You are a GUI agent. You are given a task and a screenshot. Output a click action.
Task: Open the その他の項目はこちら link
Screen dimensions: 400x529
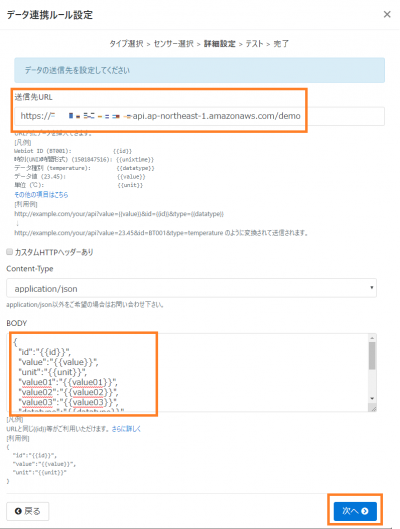41,195
